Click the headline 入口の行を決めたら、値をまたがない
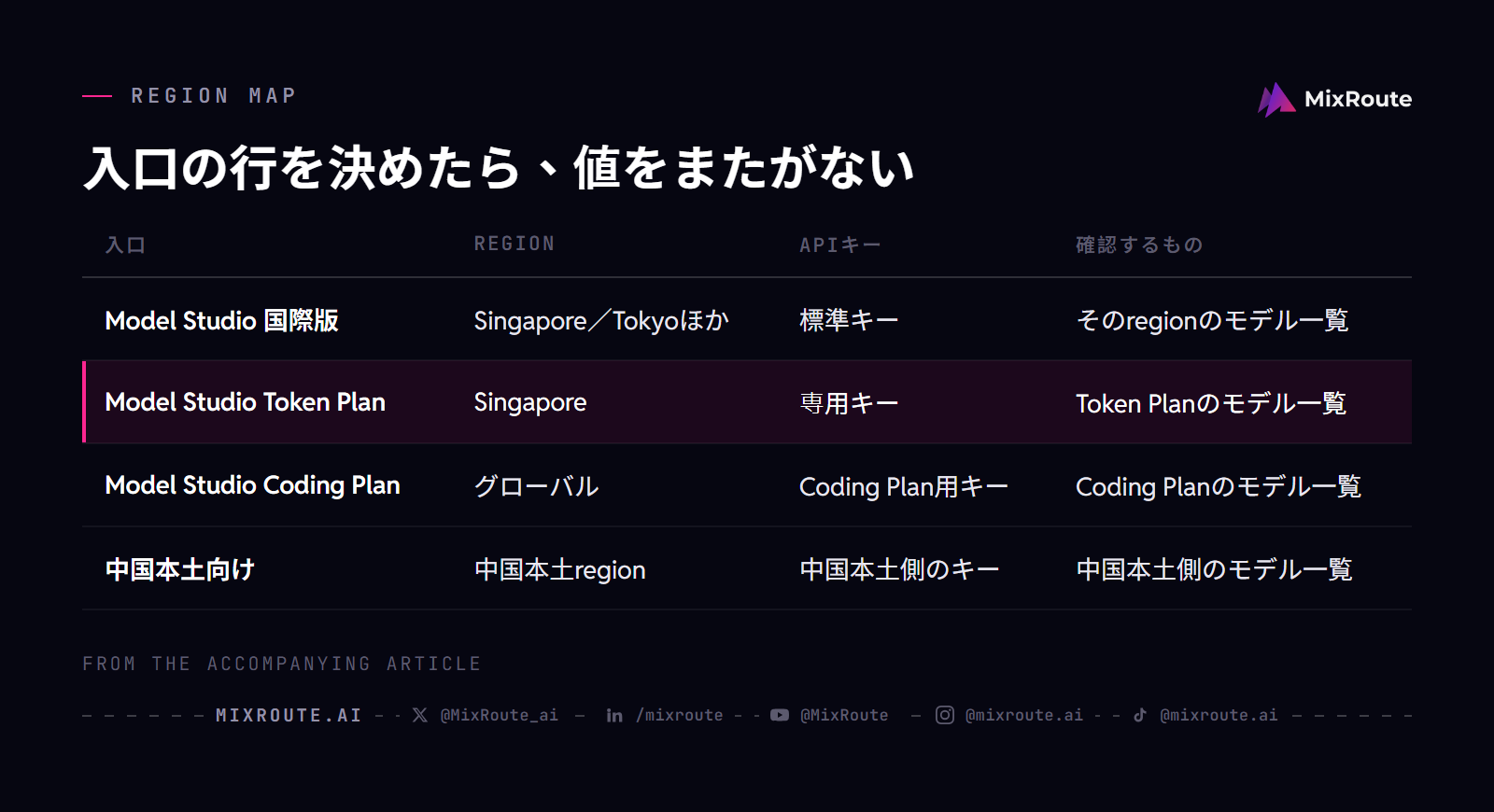 click(500, 168)
